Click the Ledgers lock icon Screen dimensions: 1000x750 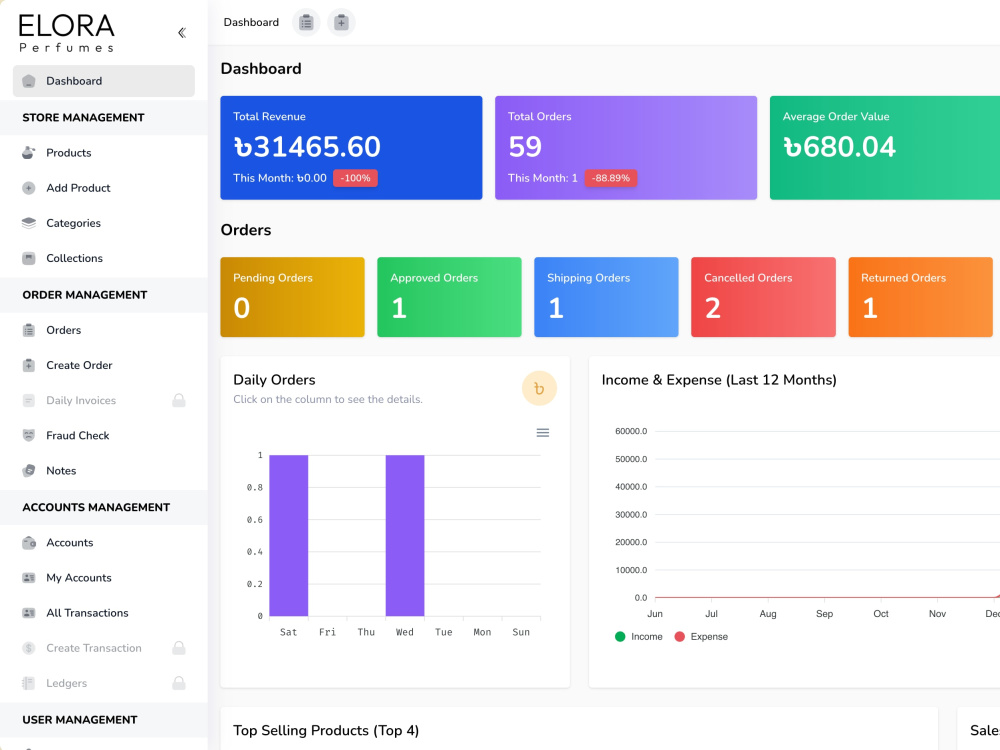179,683
